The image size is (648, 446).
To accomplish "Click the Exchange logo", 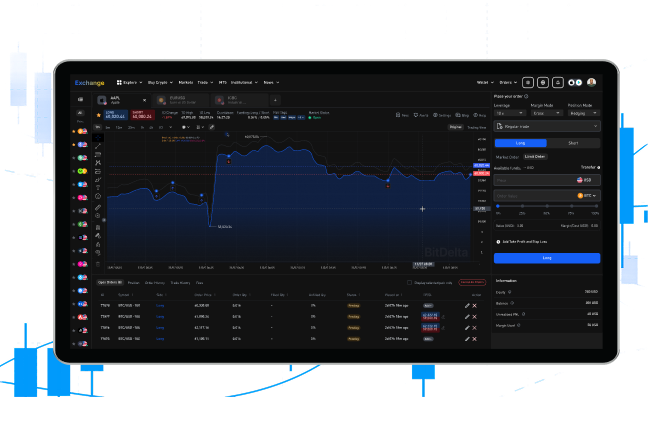I will (x=89, y=83).
